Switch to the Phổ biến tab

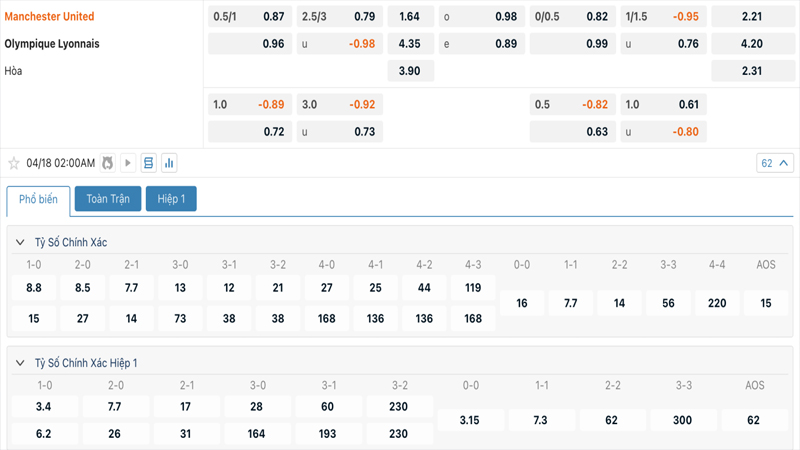[38, 199]
